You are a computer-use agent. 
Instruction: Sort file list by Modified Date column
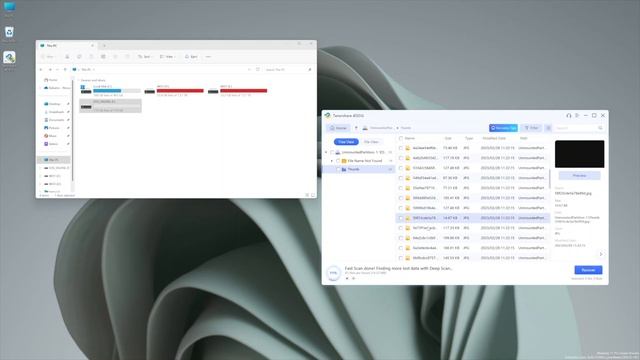click(494, 138)
